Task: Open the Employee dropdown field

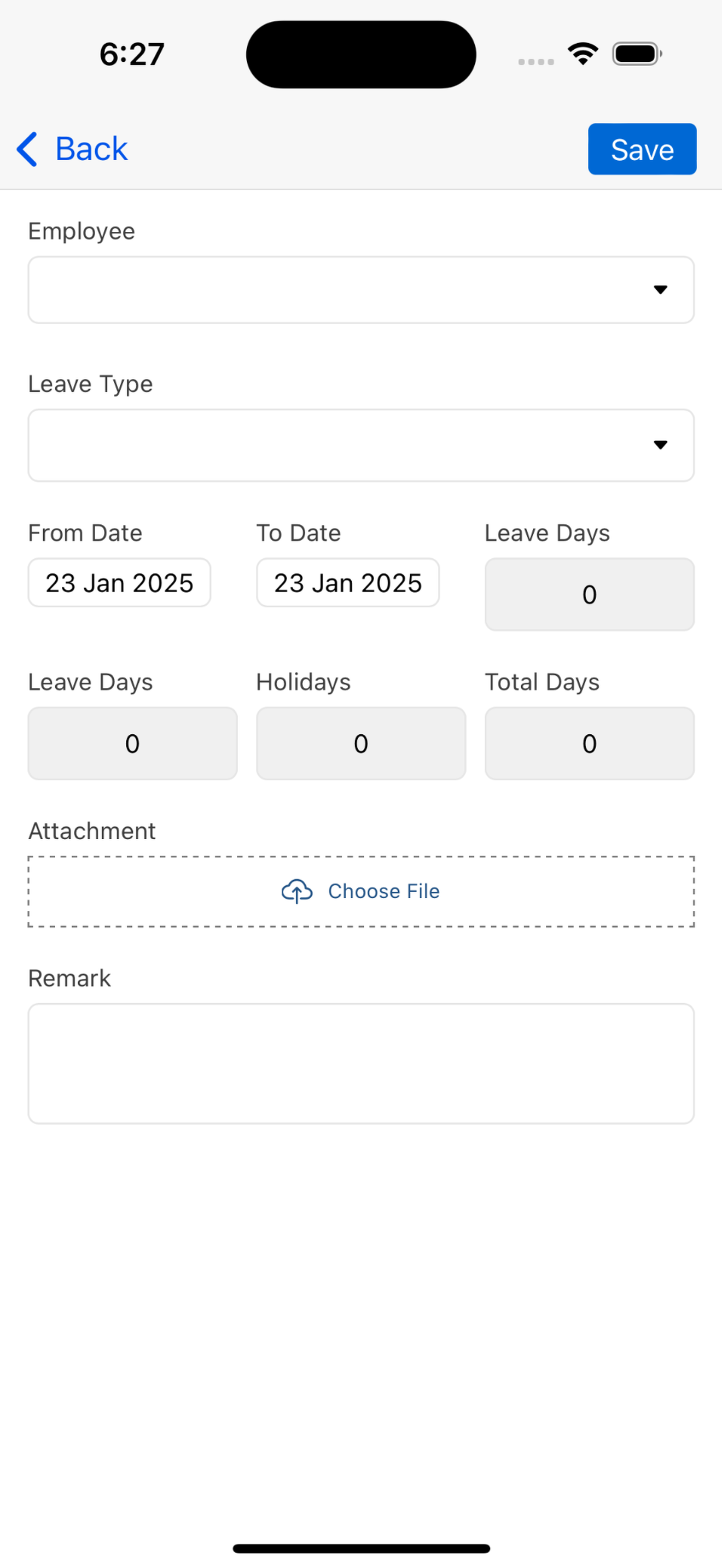Action: point(361,290)
